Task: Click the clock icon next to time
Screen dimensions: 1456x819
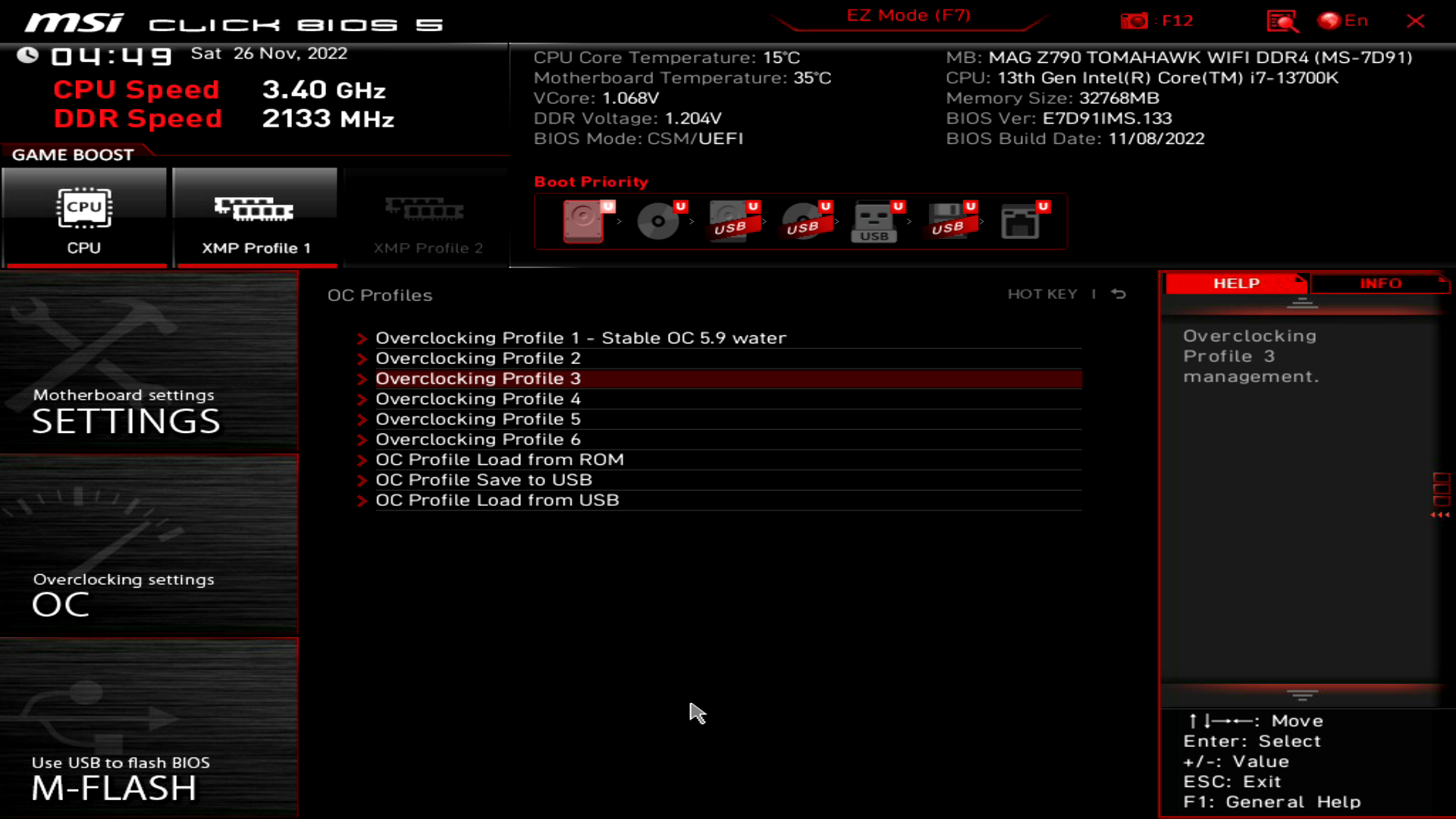Action: coord(28,55)
